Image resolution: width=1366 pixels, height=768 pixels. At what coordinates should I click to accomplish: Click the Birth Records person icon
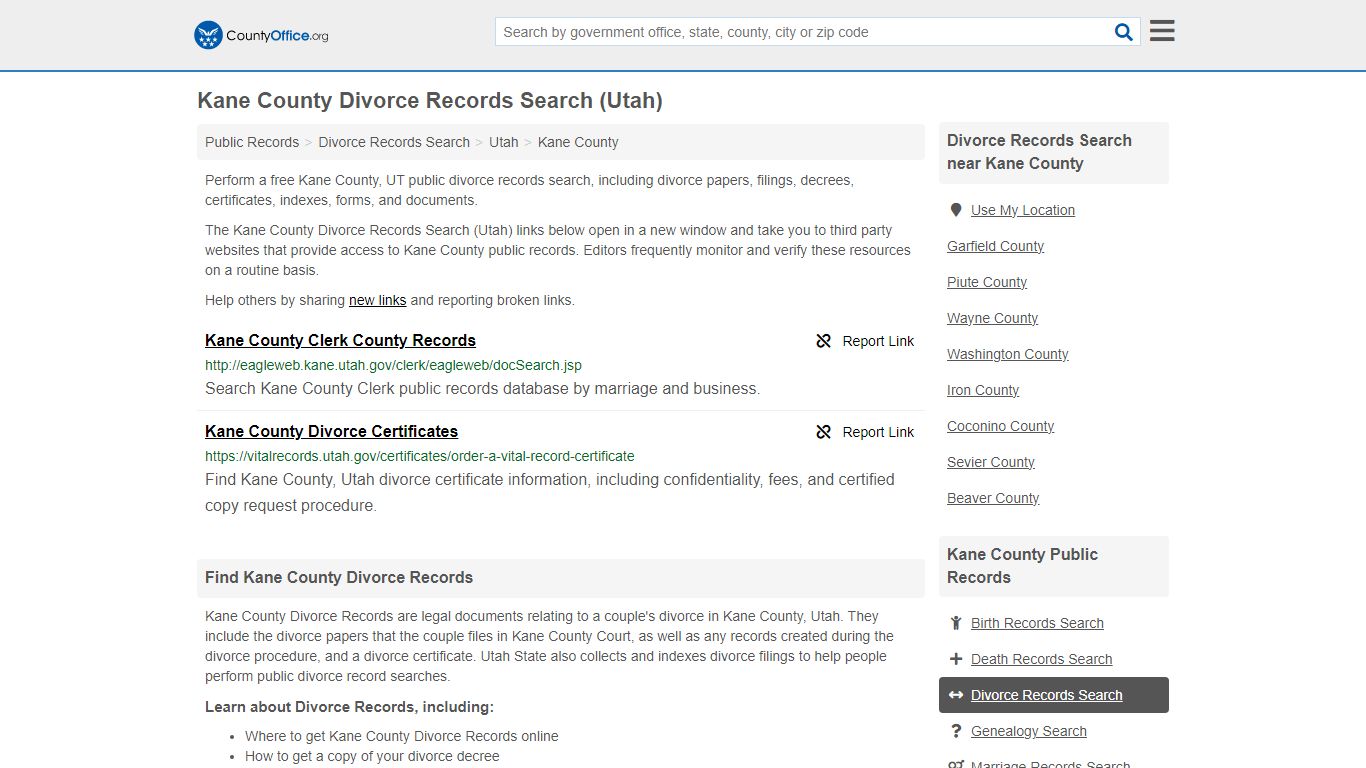click(956, 623)
